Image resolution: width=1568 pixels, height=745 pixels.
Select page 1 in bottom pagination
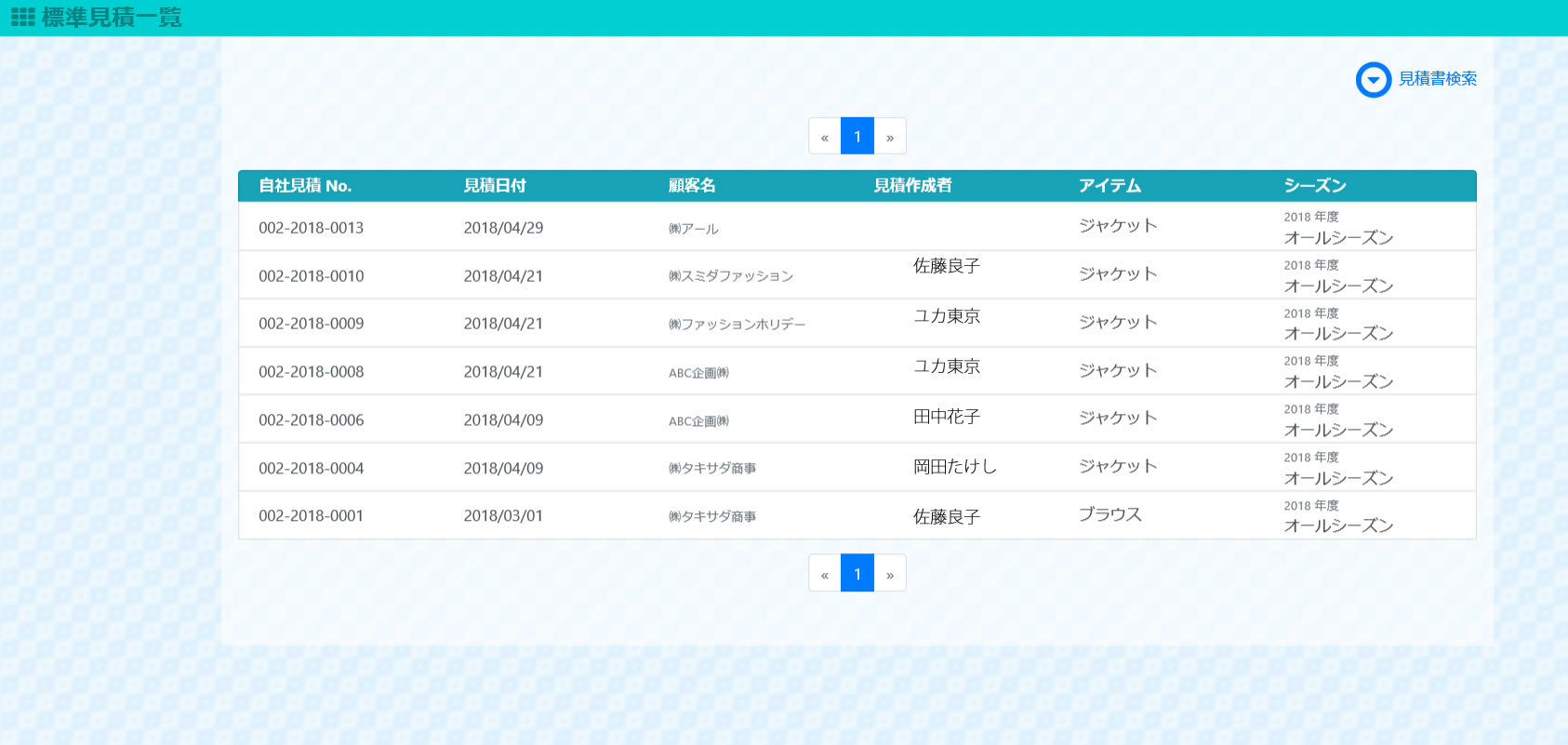[x=857, y=574]
